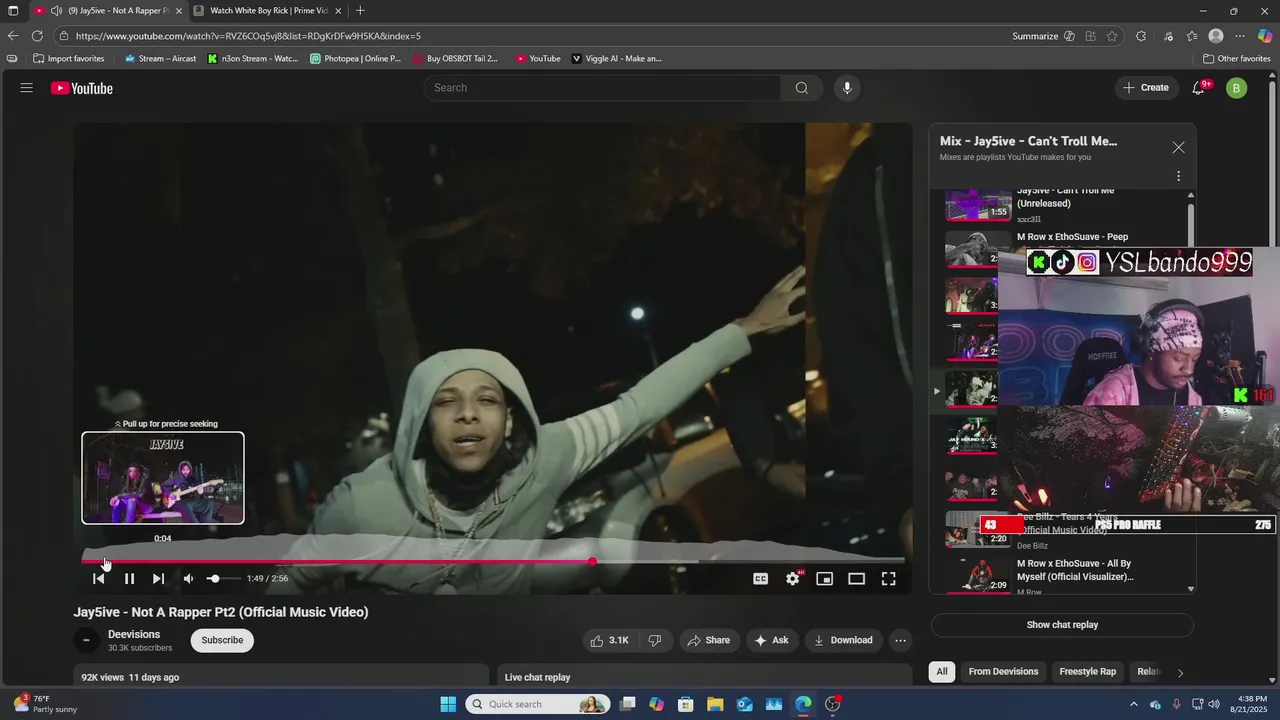Screen dimensions: 1280x720
Task: Open more actions under the video
Action: point(900,640)
